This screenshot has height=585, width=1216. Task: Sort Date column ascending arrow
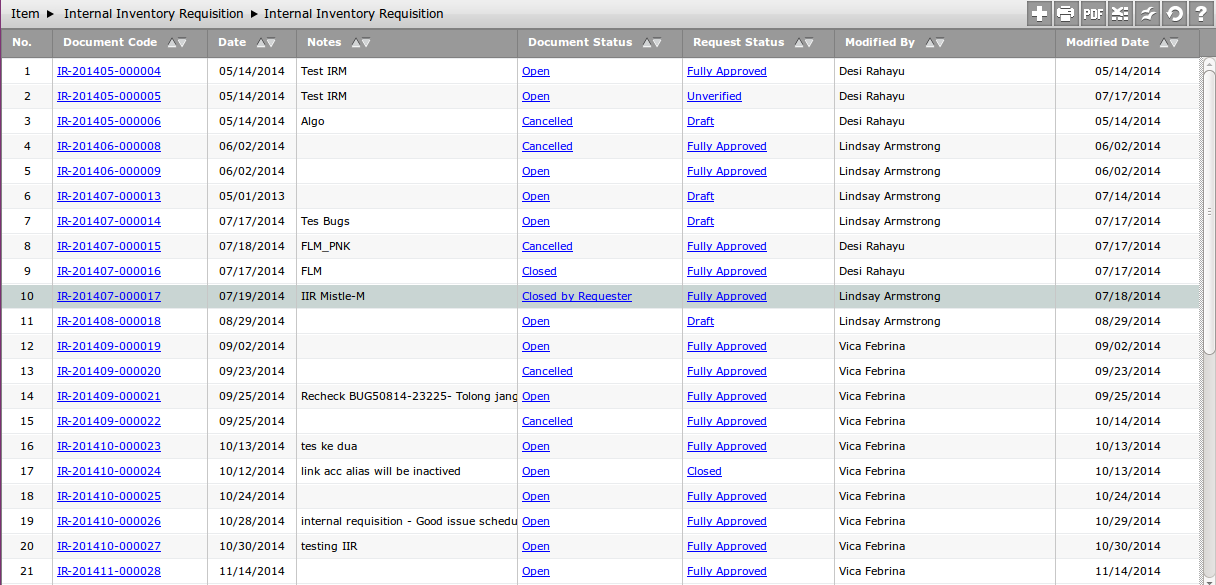tap(260, 43)
